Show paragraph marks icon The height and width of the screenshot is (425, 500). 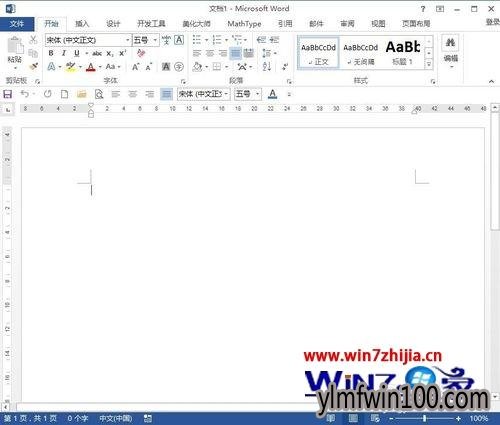(285, 66)
